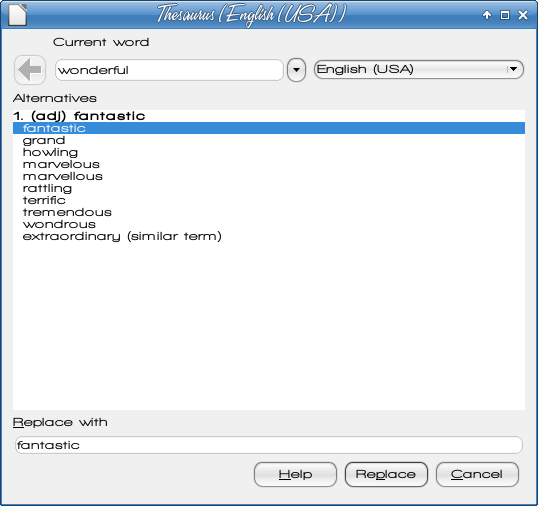Pick 'rattling' in alternatives list
The image size is (538, 506).
point(269,188)
